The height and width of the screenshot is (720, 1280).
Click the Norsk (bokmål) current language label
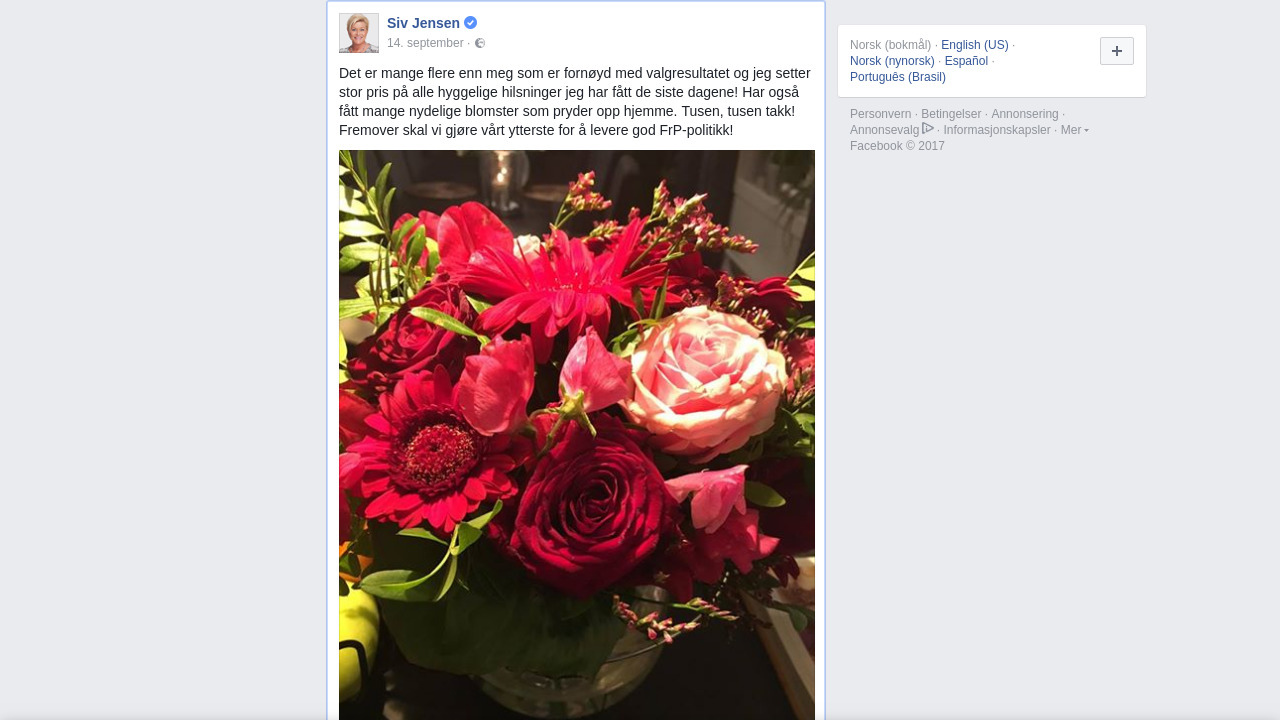tap(890, 45)
